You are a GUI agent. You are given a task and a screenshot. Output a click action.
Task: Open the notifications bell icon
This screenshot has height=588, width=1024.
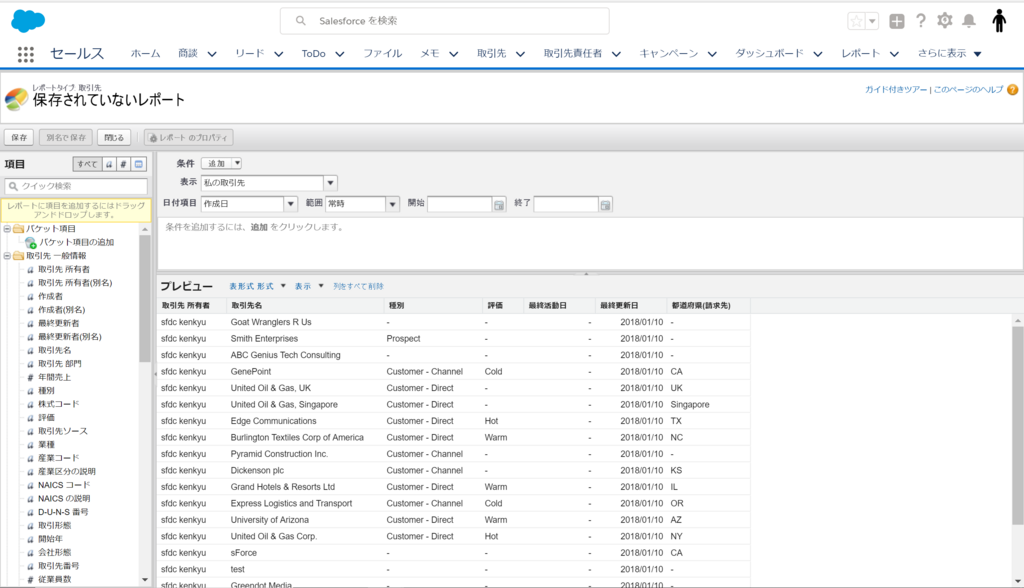click(969, 21)
